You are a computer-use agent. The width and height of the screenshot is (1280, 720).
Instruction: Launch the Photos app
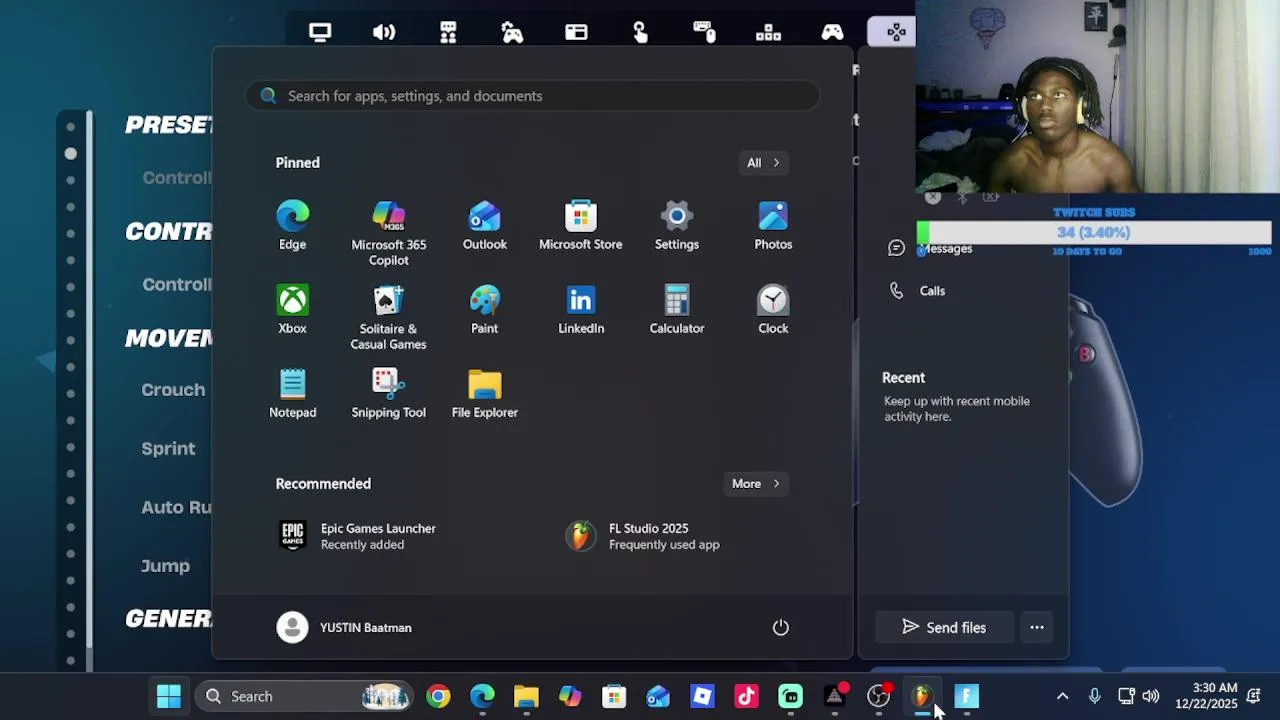point(773,226)
